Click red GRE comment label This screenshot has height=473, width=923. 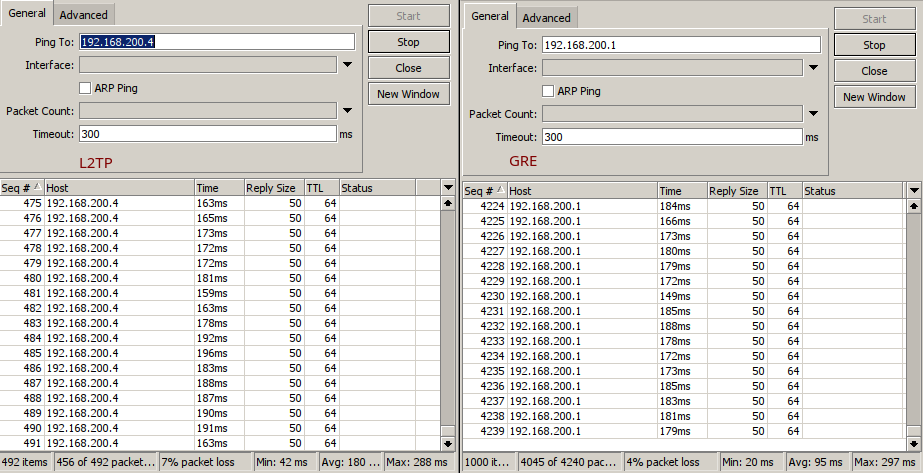tap(523, 161)
